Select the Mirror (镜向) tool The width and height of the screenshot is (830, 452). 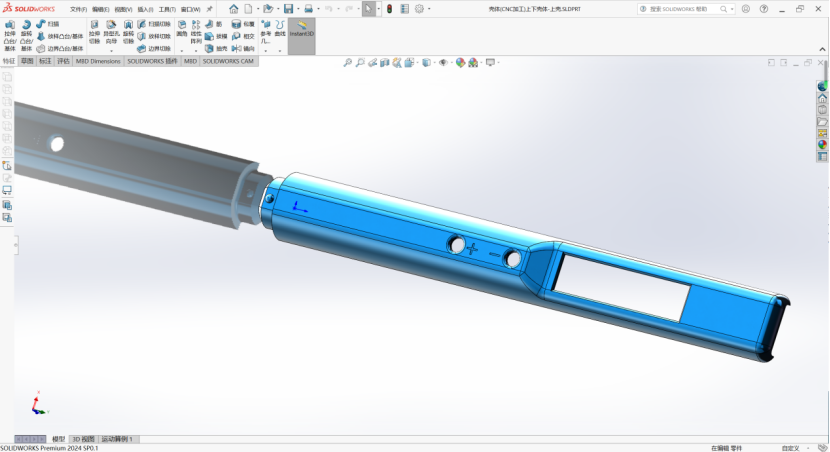(x=243, y=49)
